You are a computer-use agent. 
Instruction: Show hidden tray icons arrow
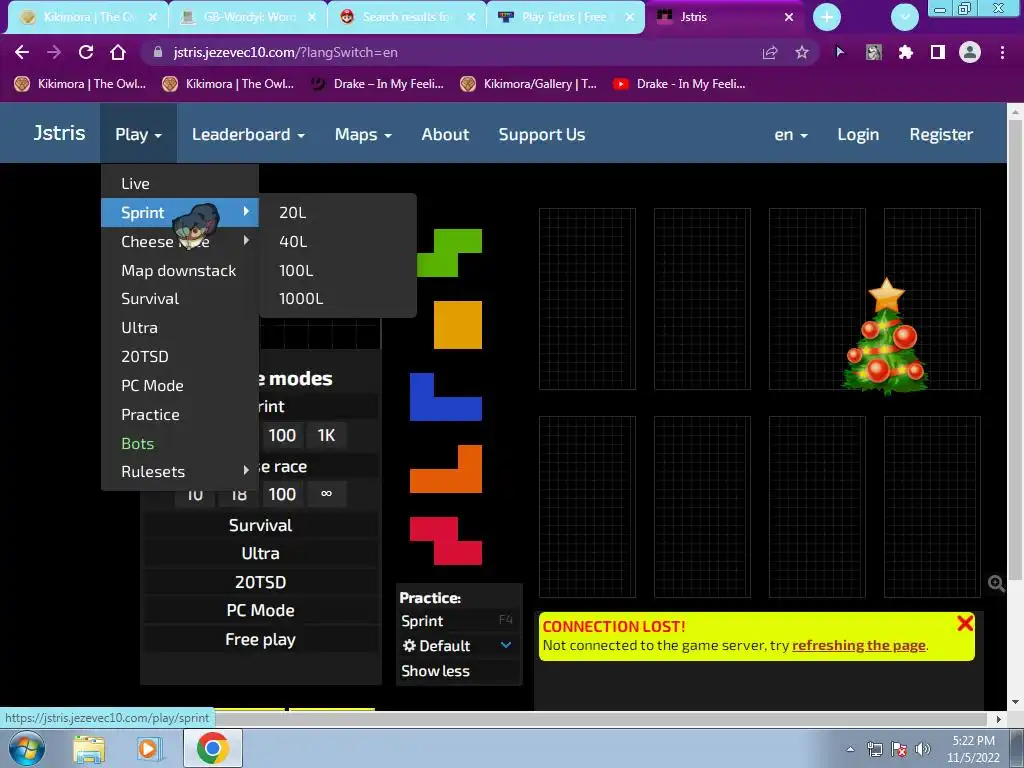[x=850, y=749]
